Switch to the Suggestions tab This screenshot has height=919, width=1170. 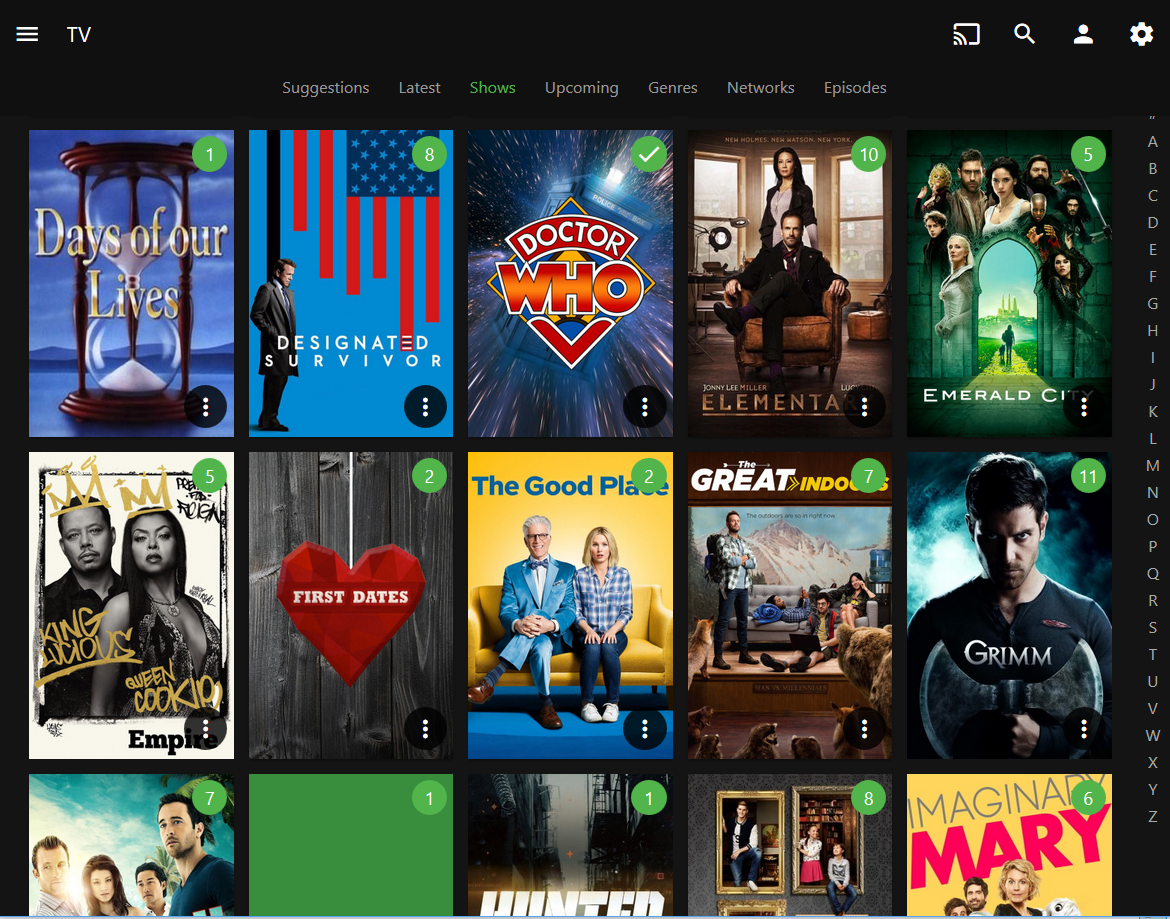pos(325,88)
